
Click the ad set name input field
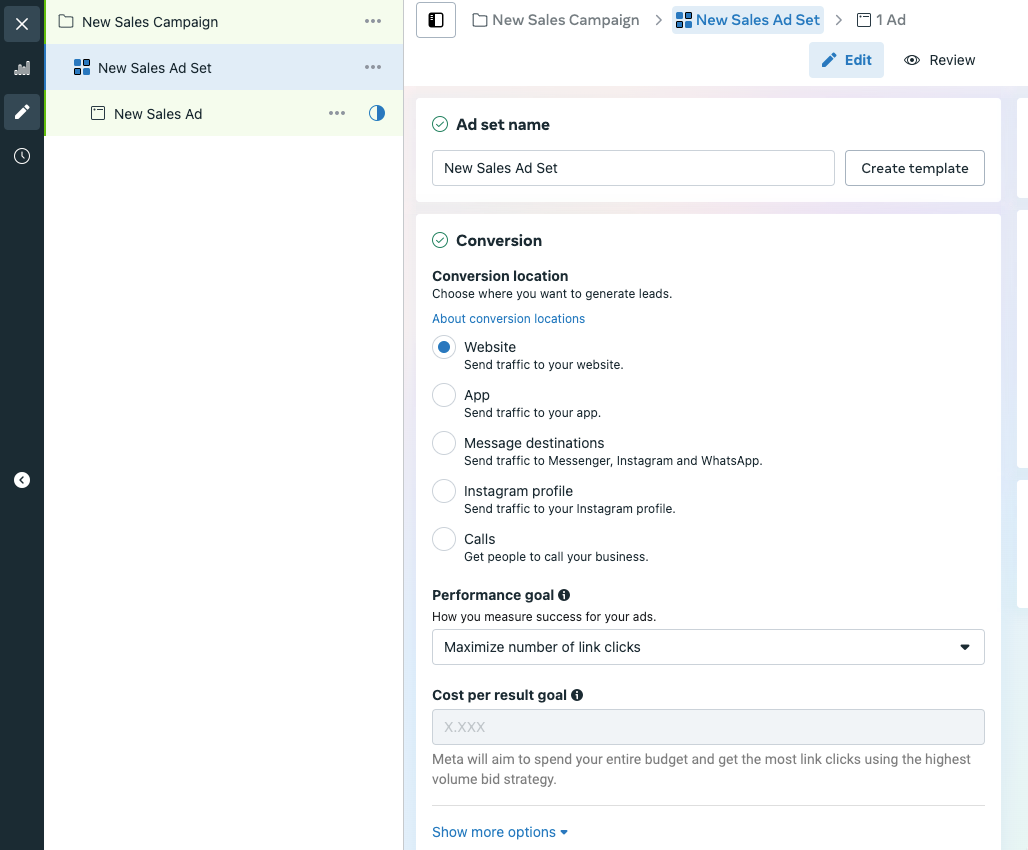tap(633, 168)
